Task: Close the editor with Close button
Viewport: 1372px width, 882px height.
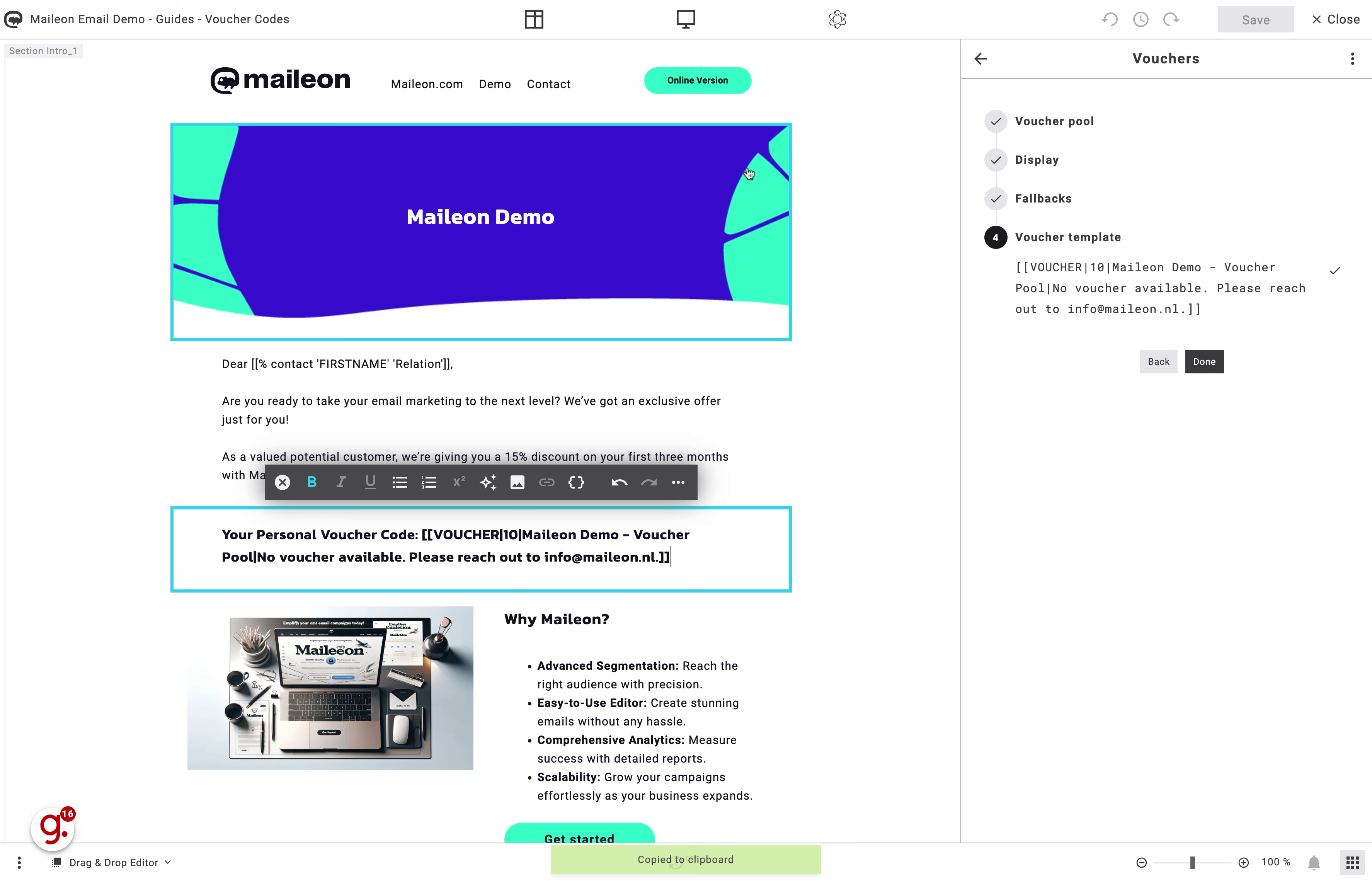Action: pos(1335,19)
